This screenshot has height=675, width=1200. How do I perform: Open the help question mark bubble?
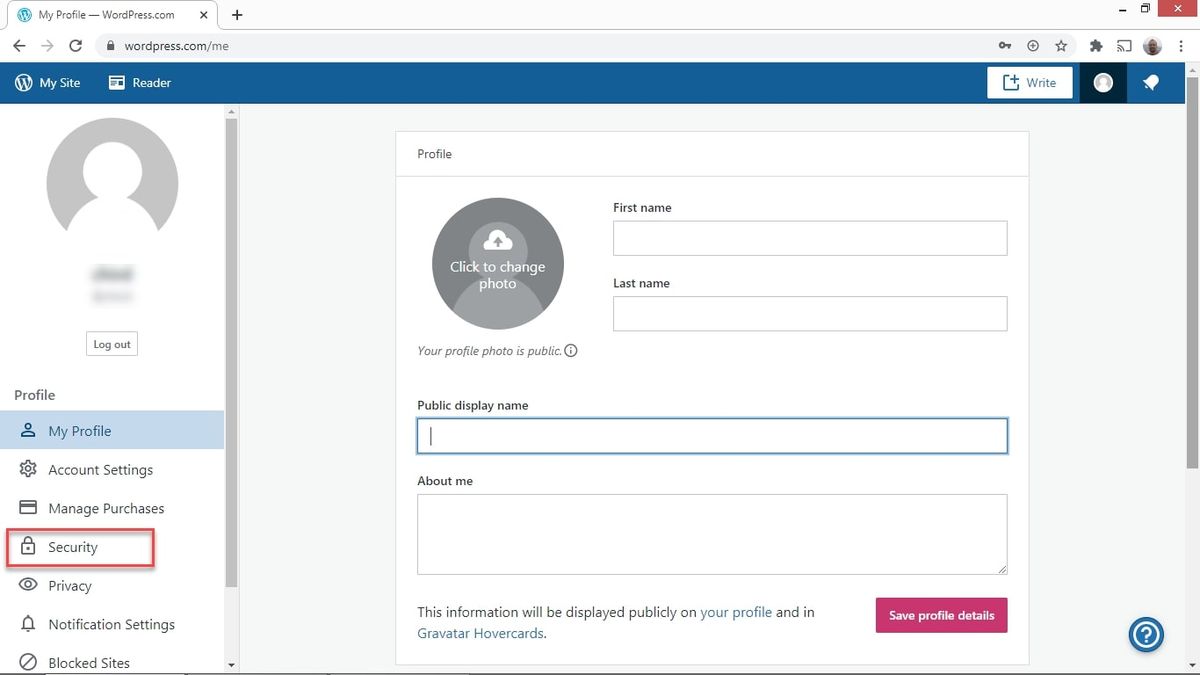click(1146, 634)
